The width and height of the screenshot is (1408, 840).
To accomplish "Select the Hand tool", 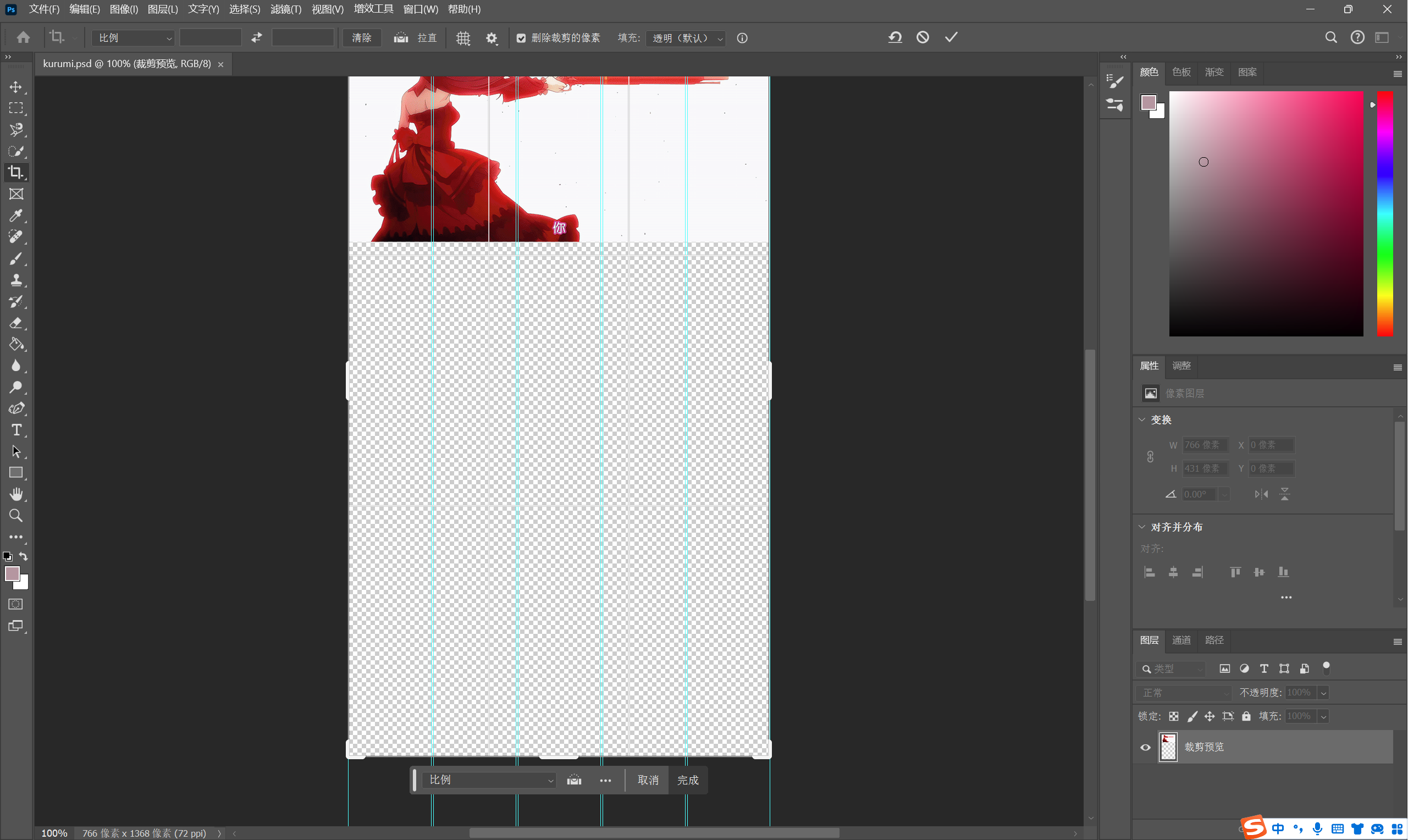I will click(x=16, y=494).
